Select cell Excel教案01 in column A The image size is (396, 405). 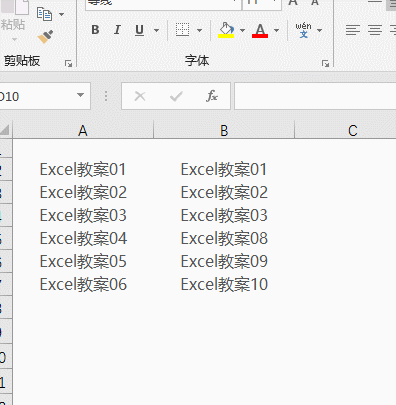pos(83,169)
